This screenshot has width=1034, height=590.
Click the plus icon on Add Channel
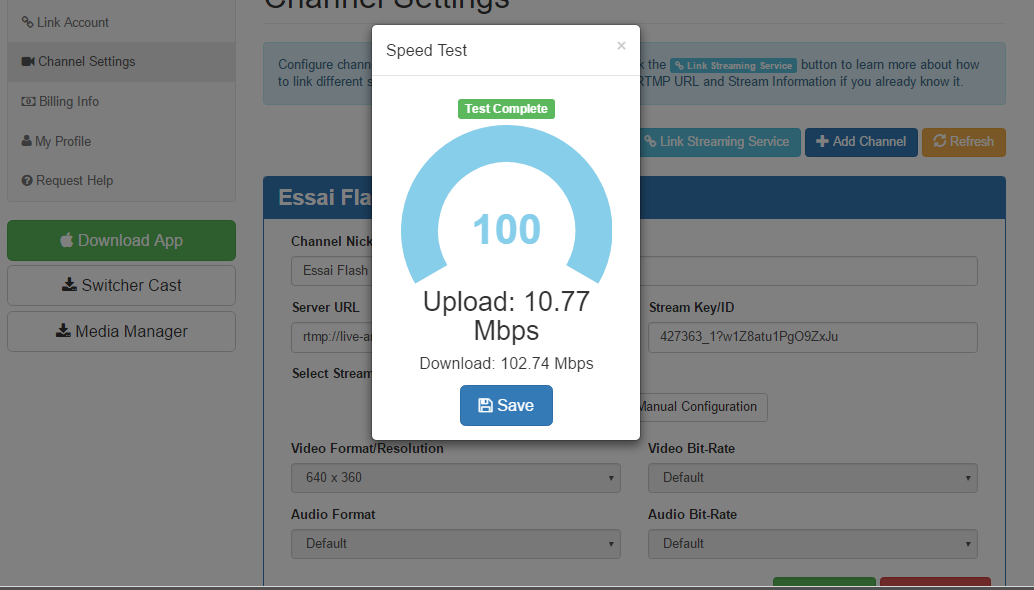tap(822, 141)
